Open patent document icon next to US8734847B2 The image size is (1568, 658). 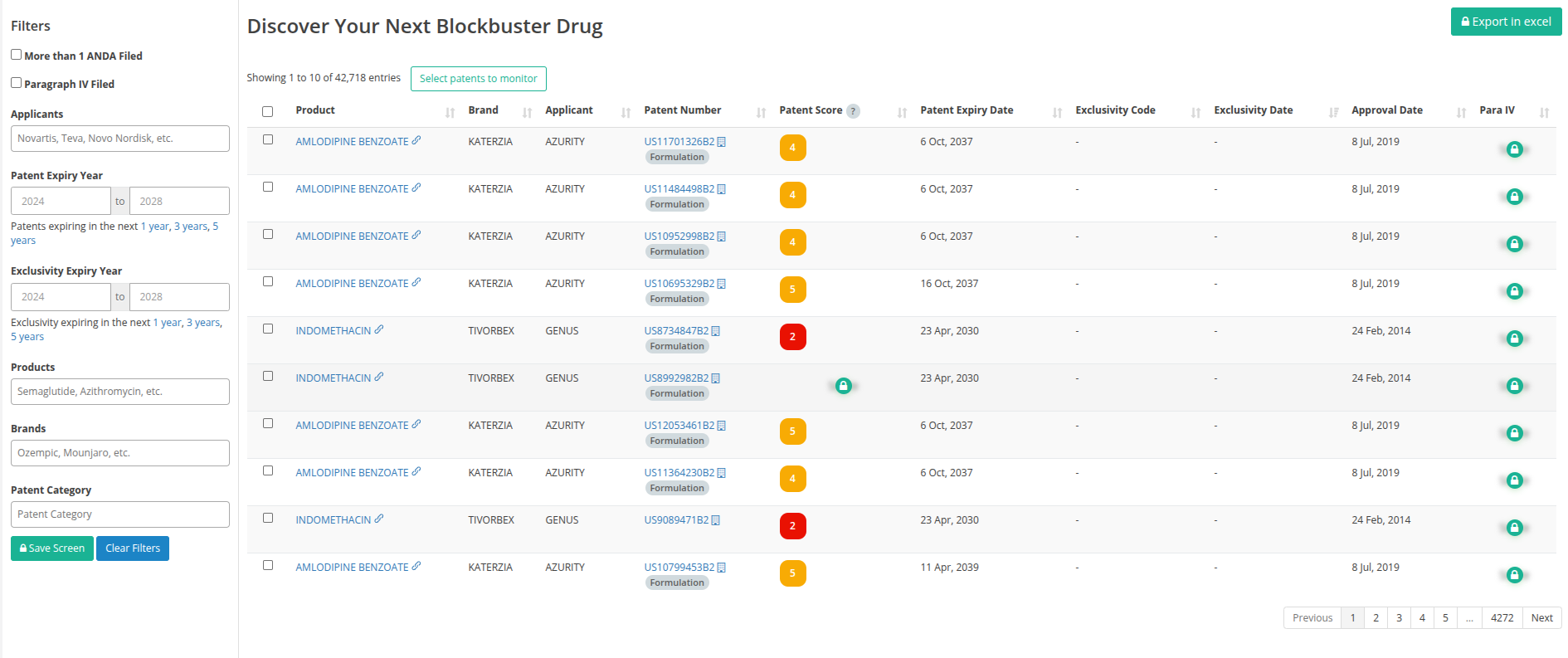(715, 331)
